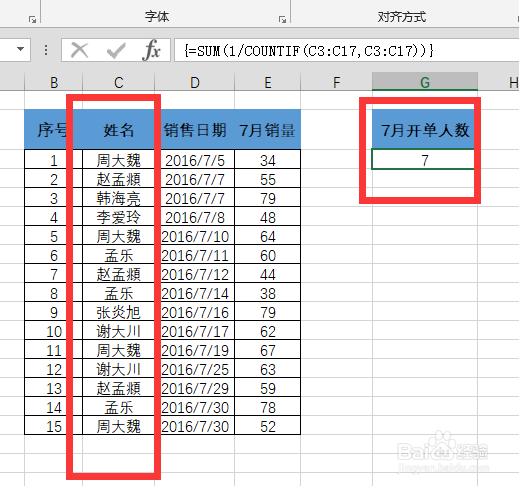Select column D header

pos(195,82)
